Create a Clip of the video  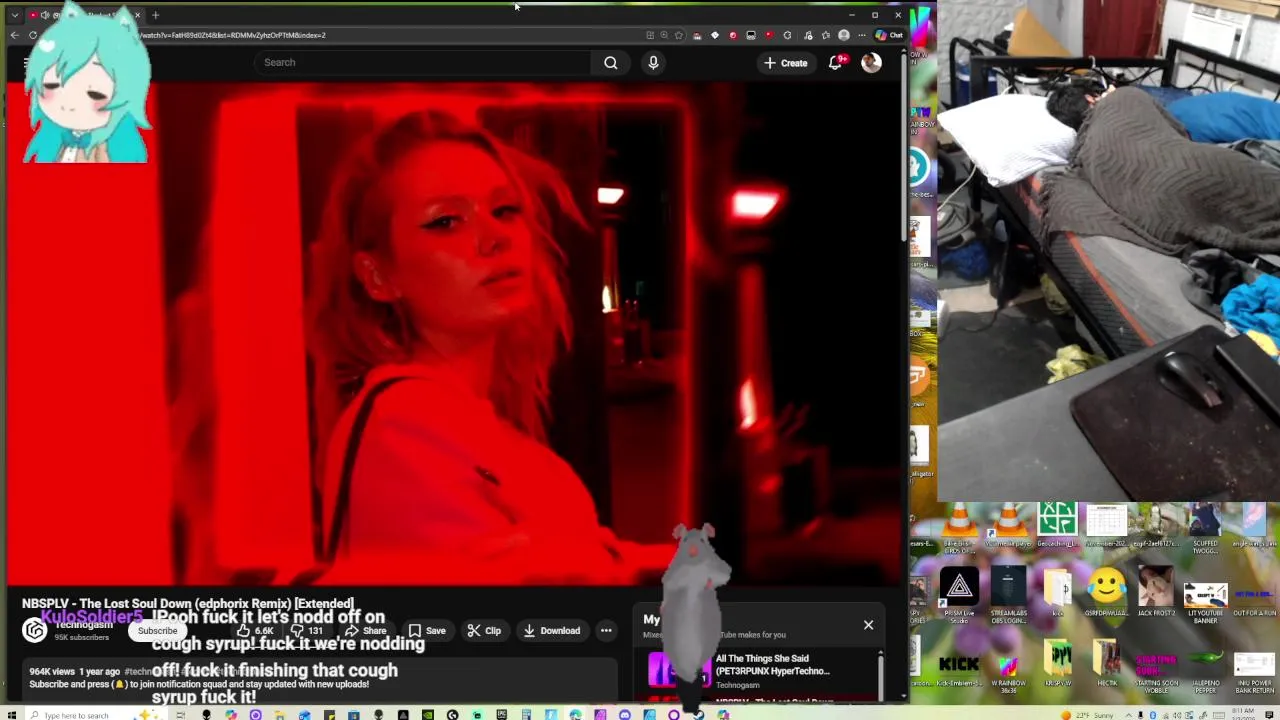click(484, 631)
